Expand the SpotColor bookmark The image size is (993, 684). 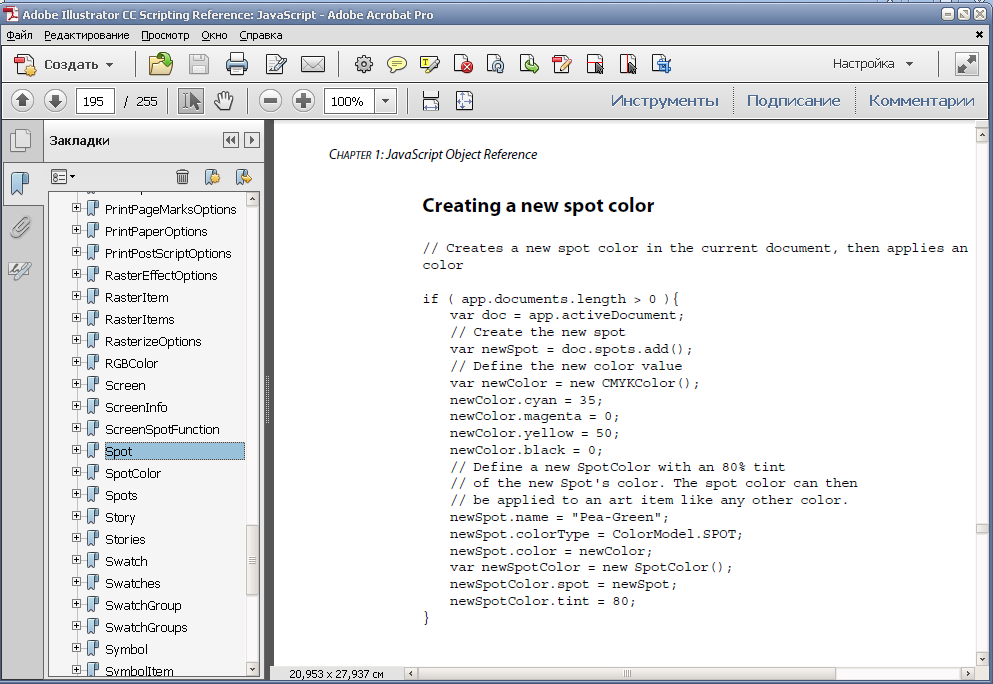(77, 473)
